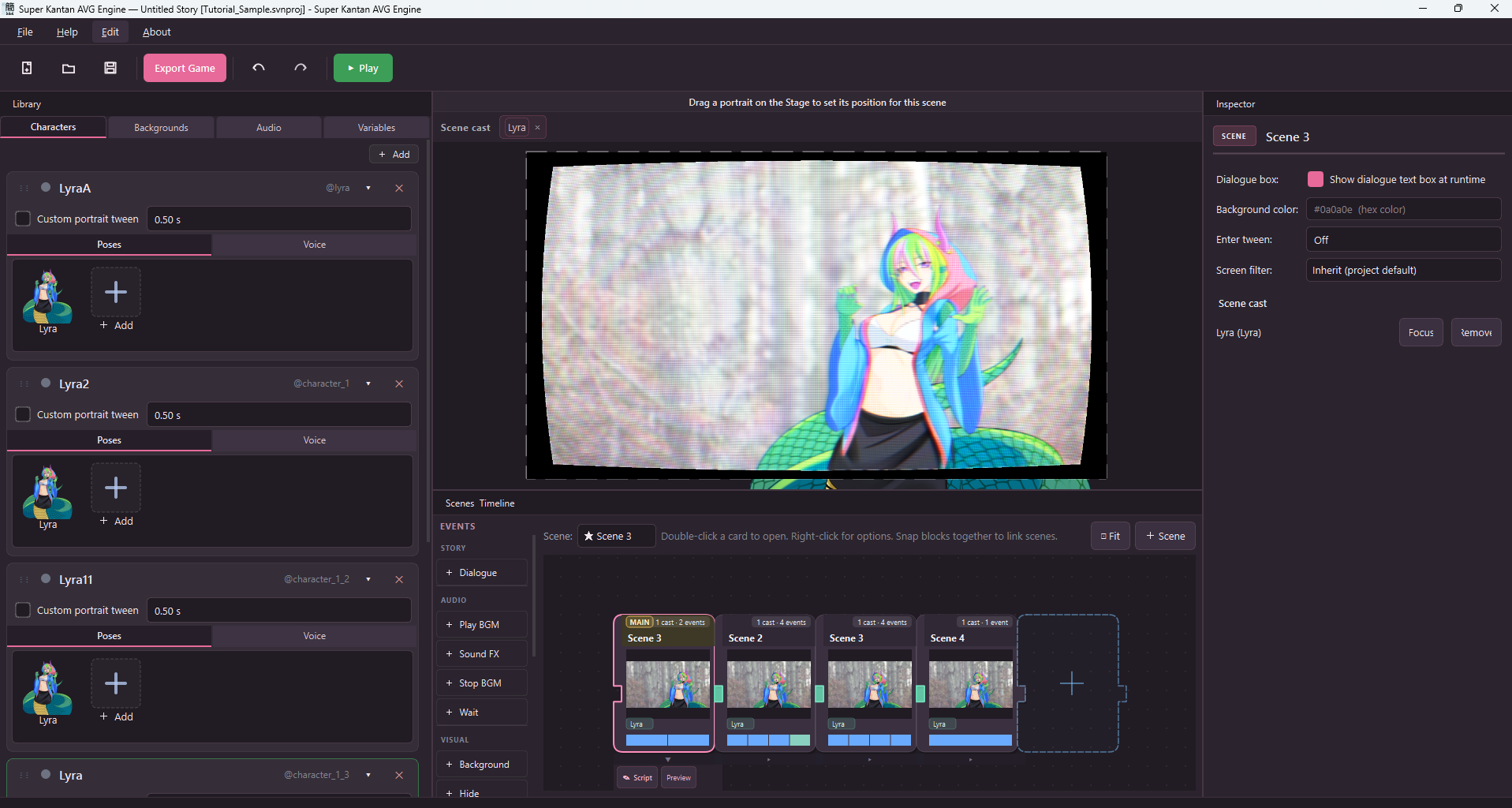Open the Timeline tab
This screenshot has width=1512, height=808.
[x=497, y=503]
